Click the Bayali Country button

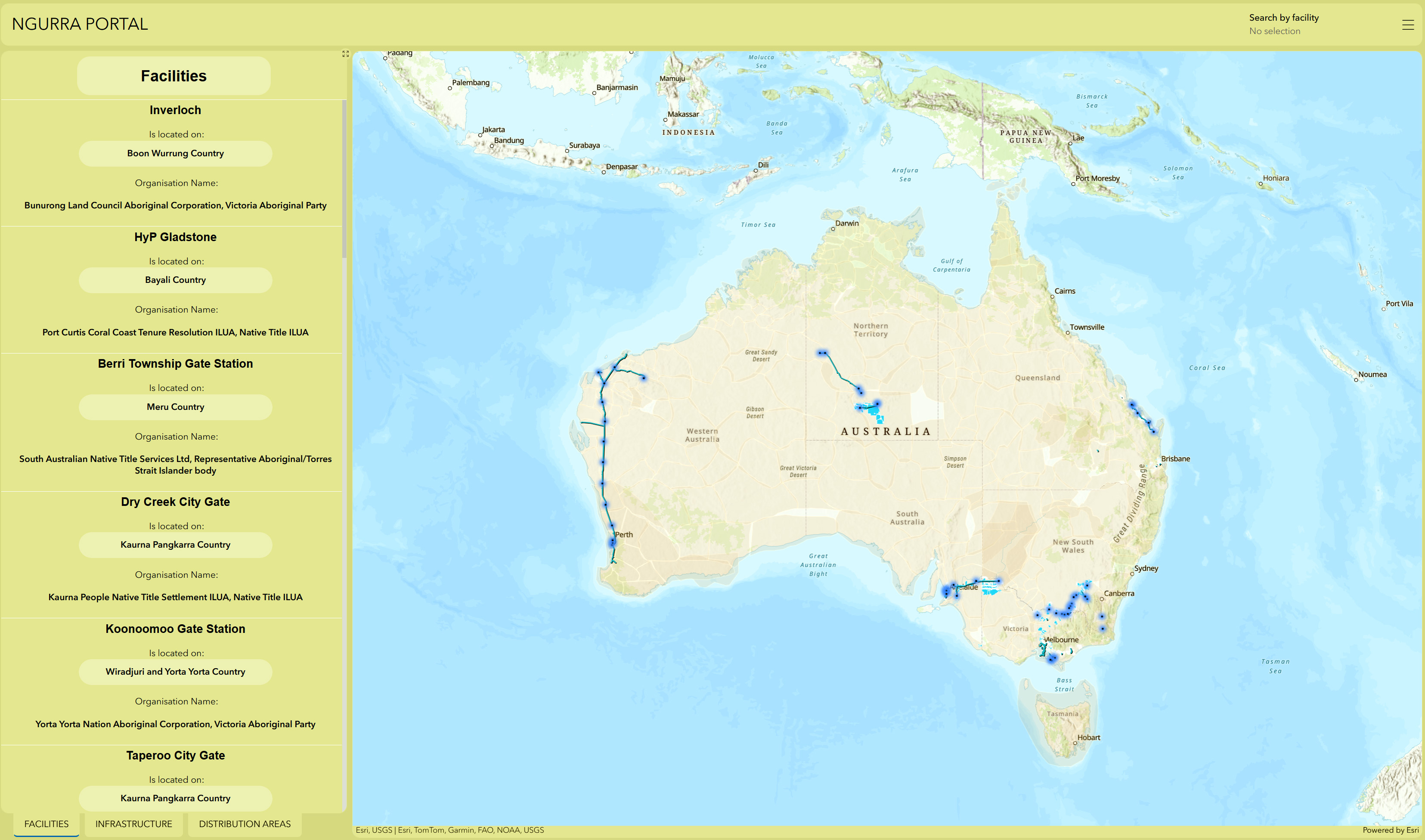click(176, 280)
